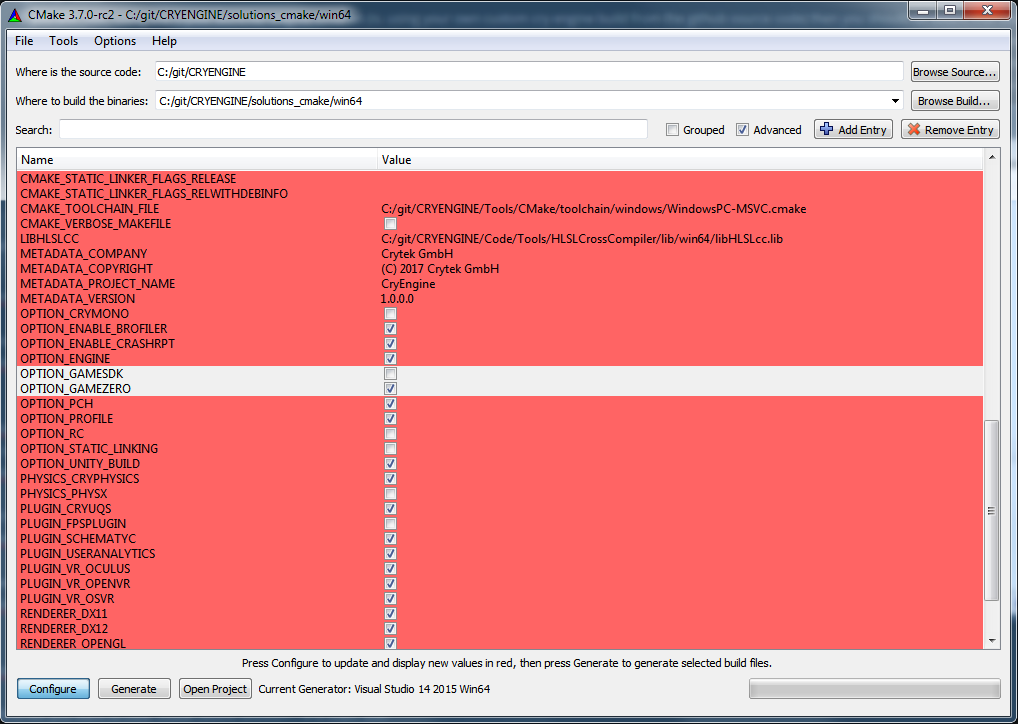
Task: Click the Browse Source button
Action: [x=954, y=72]
